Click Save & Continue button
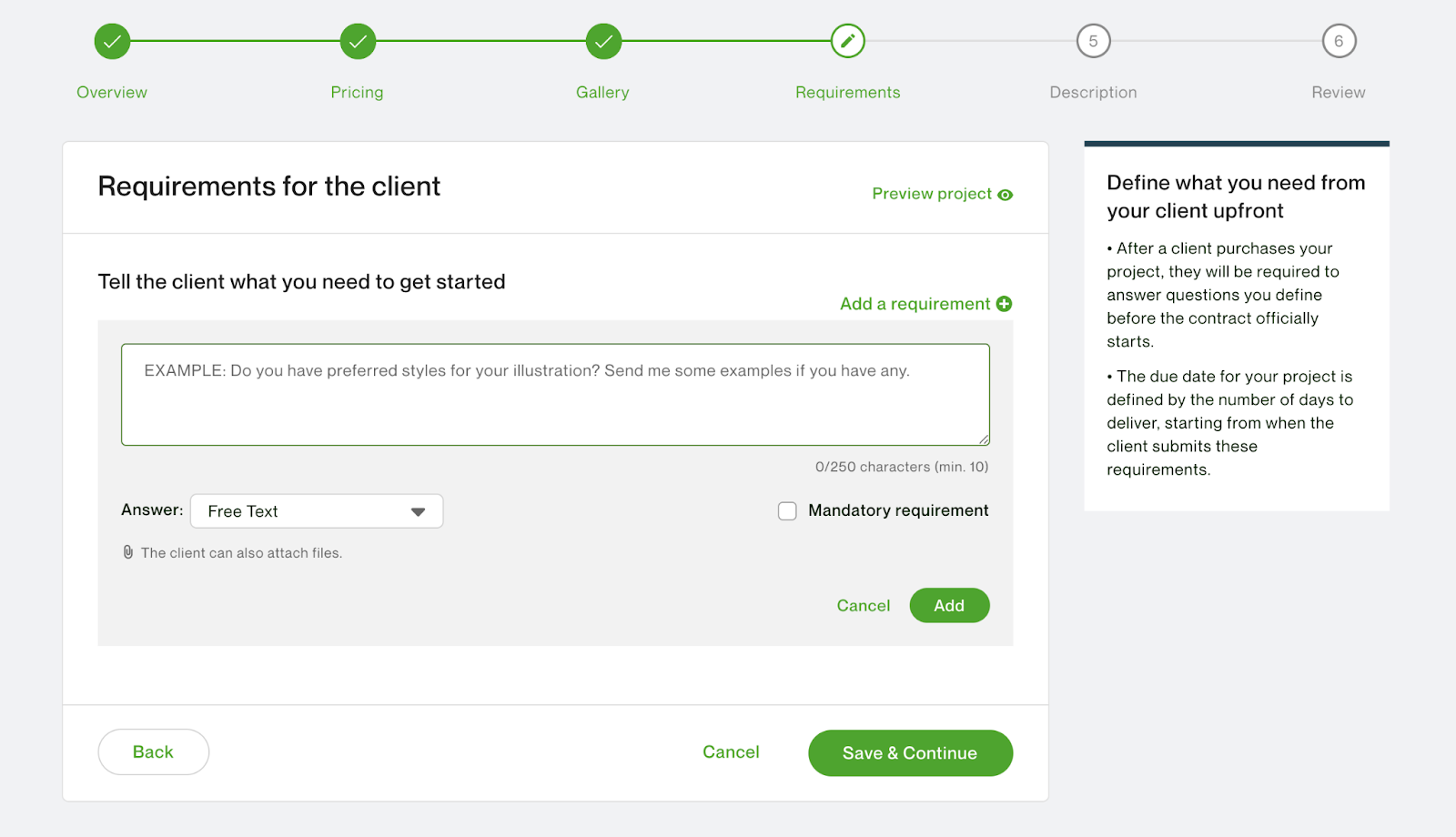This screenshot has width=1456, height=837. click(910, 753)
